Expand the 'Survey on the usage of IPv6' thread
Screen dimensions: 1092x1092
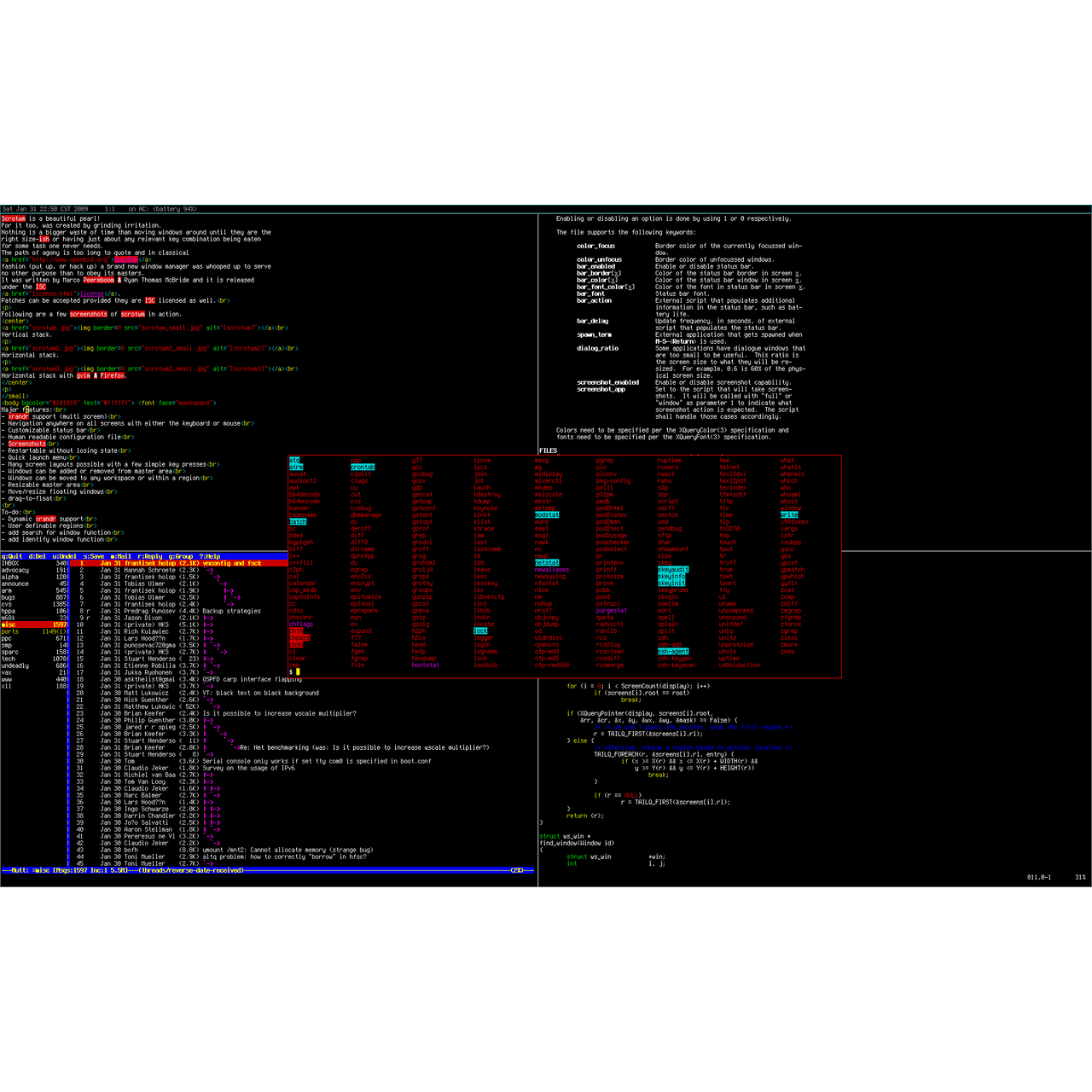pos(247,768)
